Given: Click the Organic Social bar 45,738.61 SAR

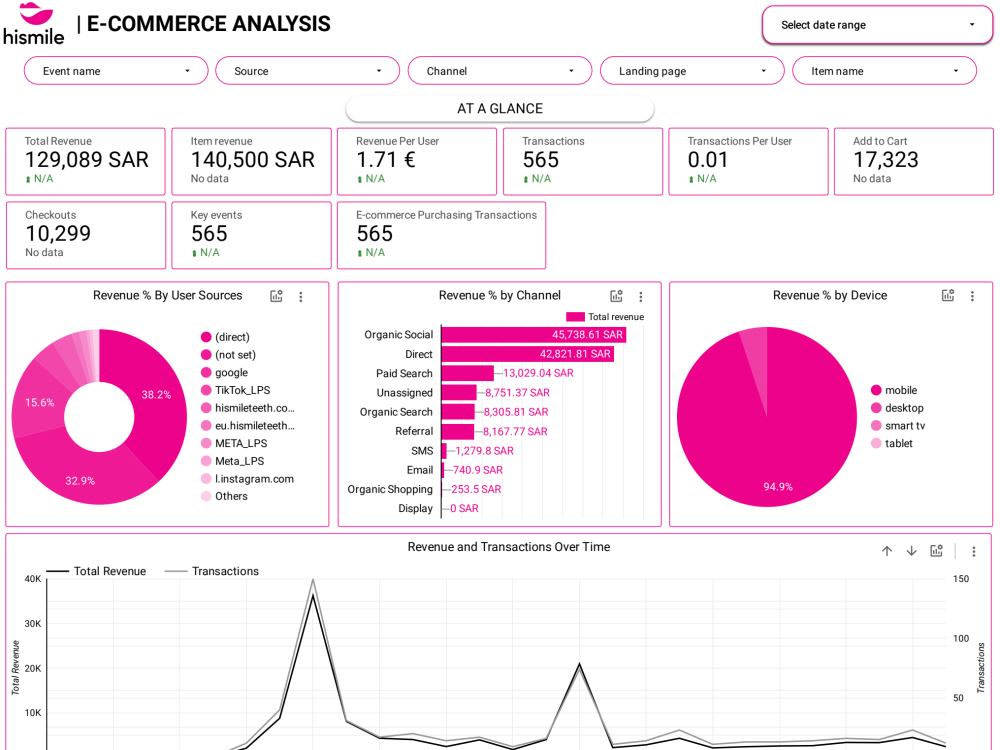Looking at the screenshot, I should coord(534,335).
